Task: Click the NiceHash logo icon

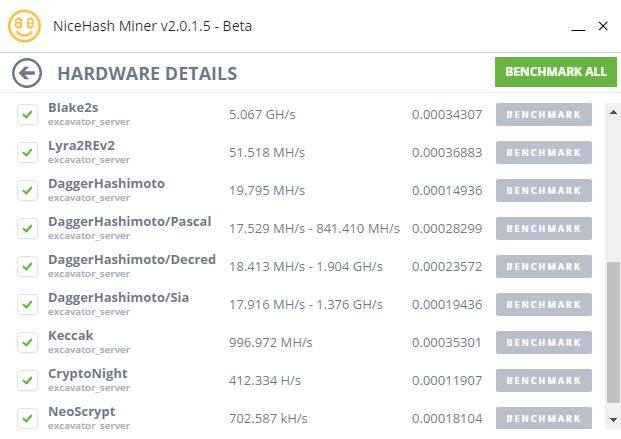Action: [x=24, y=26]
